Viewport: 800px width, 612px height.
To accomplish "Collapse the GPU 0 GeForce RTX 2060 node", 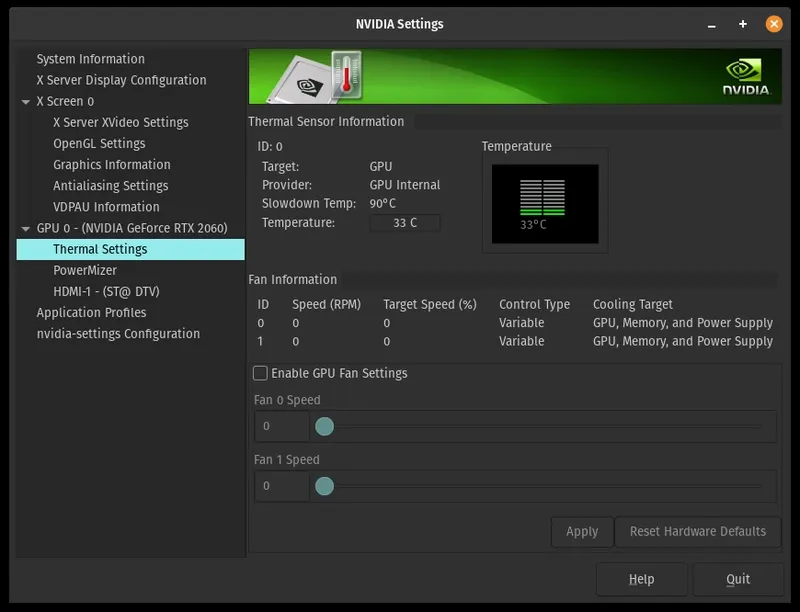I will pyautogui.click(x=26, y=228).
